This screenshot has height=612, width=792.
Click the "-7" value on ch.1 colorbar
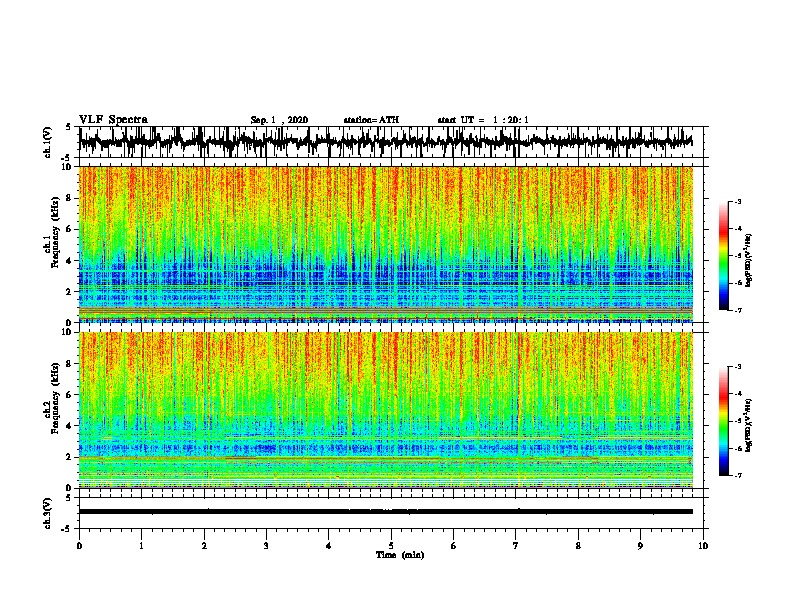(x=737, y=310)
